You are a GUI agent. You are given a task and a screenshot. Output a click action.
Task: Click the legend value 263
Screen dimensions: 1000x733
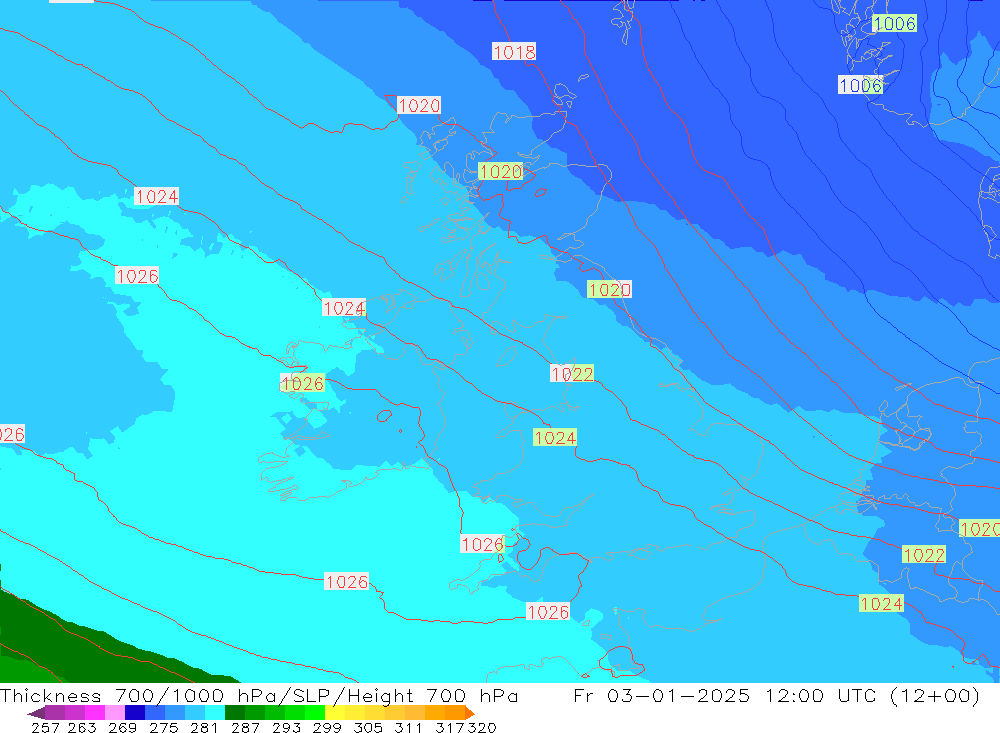click(x=82, y=727)
